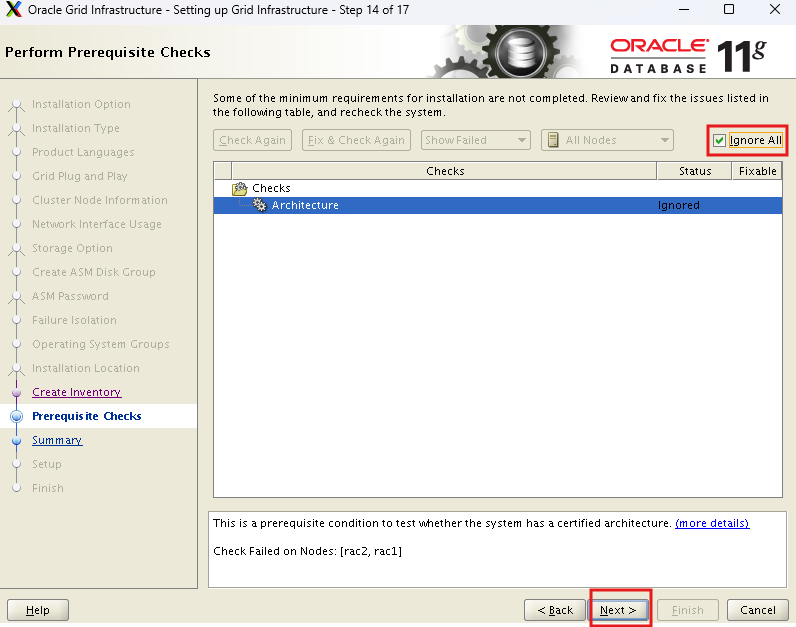Click the Cancel button
Viewport: 796px width, 627px height.
point(757,610)
